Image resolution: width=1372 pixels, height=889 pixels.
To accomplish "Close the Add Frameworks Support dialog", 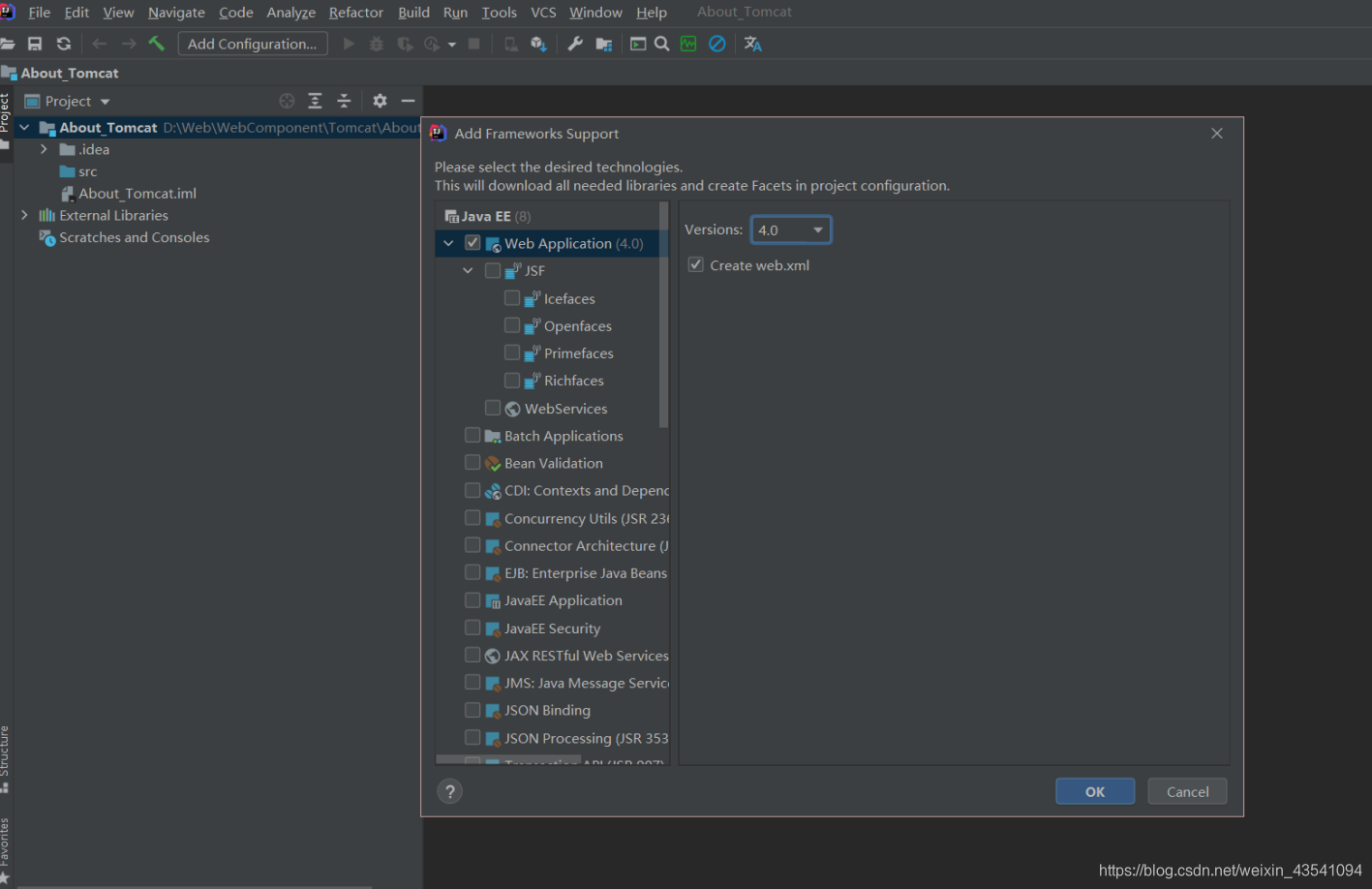I will [1217, 134].
